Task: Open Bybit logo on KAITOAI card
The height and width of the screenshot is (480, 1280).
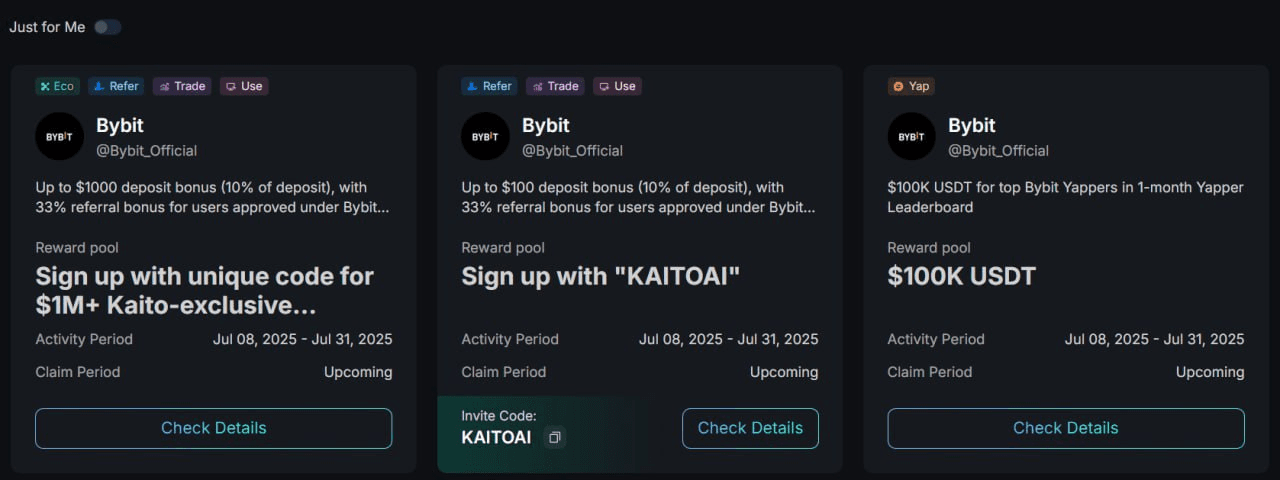Action: coord(485,136)
